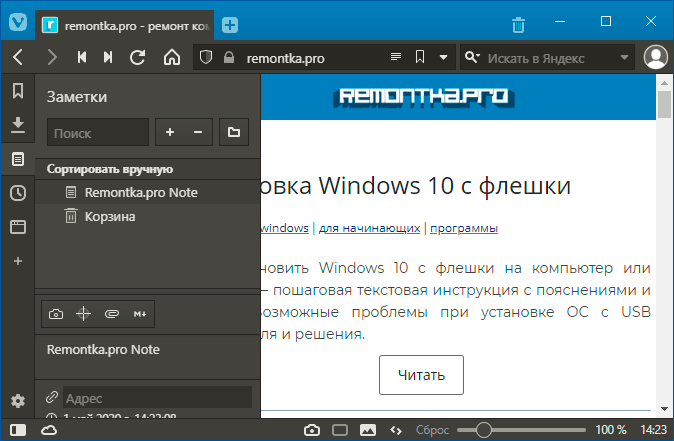Click the Remontka.pro site logo
Viewport: 674px width, 441px height.
[423, 97]
